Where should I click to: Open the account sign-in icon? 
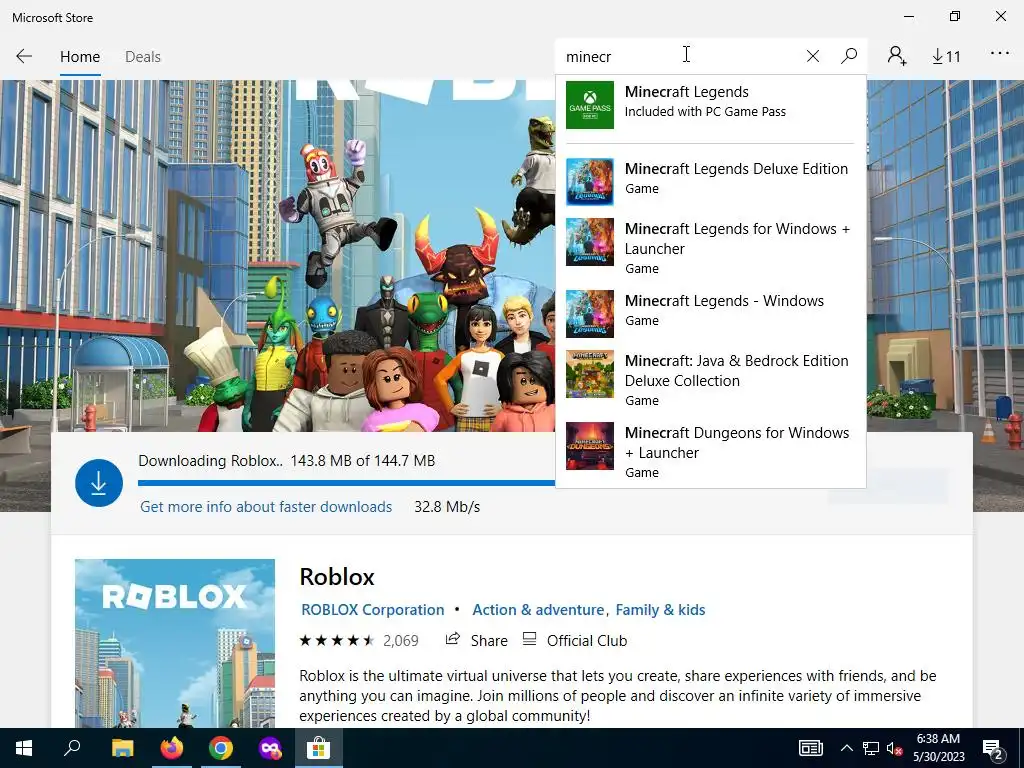click(x=897, y=56)
